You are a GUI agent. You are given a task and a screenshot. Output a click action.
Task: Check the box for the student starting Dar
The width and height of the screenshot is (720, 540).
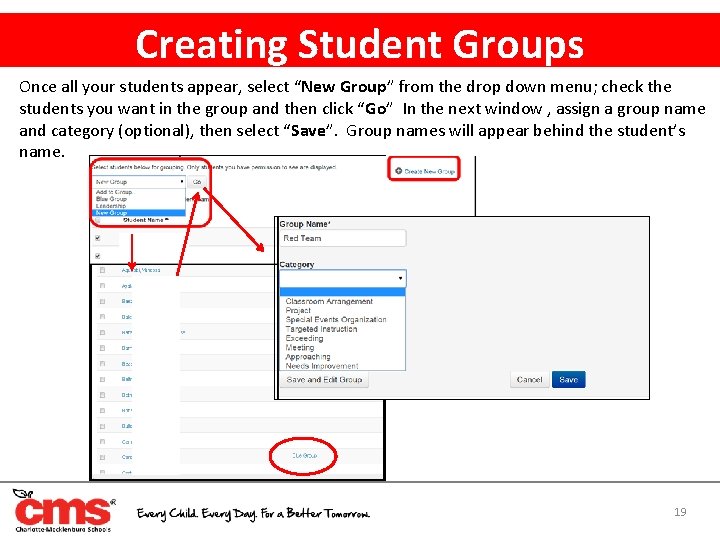pyautogui.click(x=102, y=348)
